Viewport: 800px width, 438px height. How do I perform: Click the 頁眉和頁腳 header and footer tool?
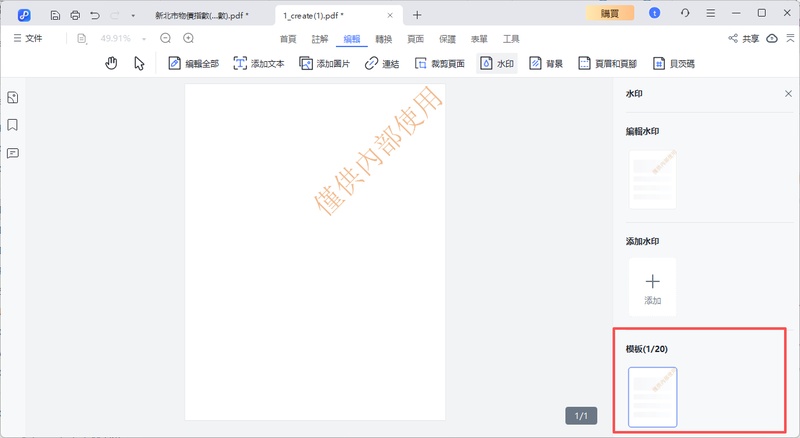[x=607, y=63]
